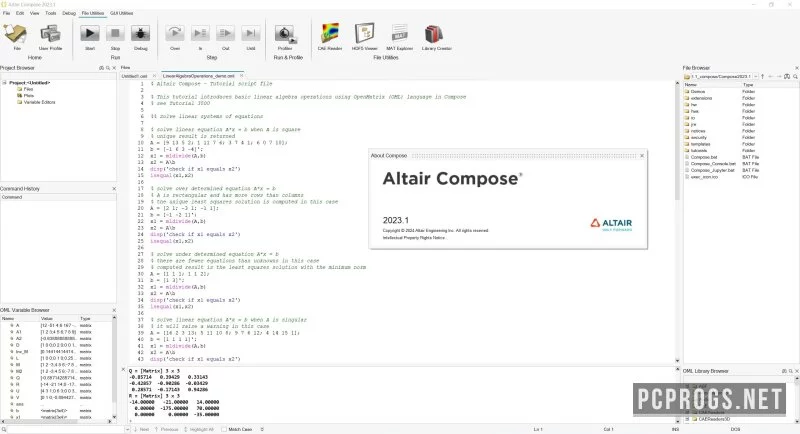Image resolution: width=800 pixels, height=434 pixels.
Task: Close the File Browser panel
Action: click(796, 68)
